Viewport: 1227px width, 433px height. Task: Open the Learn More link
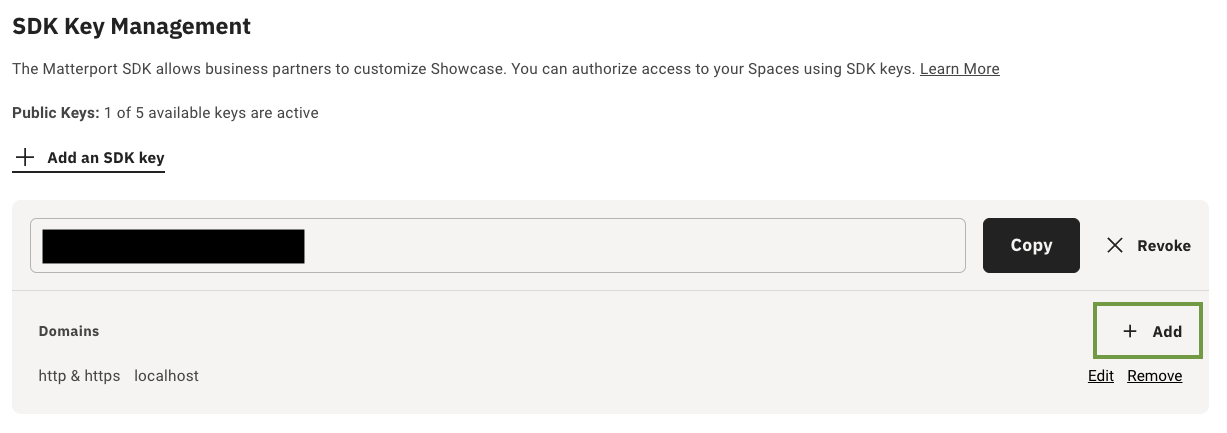click(959, 69)
